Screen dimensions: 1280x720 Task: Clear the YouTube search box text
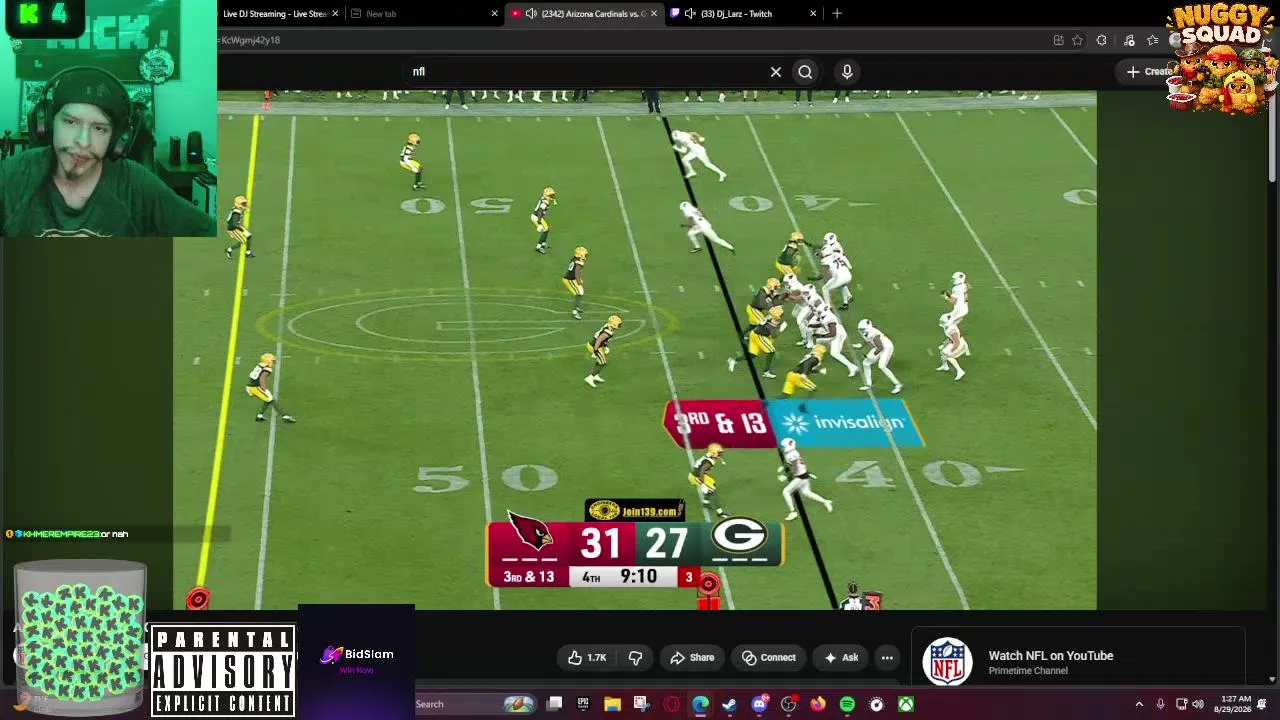[x=775, y=72]
